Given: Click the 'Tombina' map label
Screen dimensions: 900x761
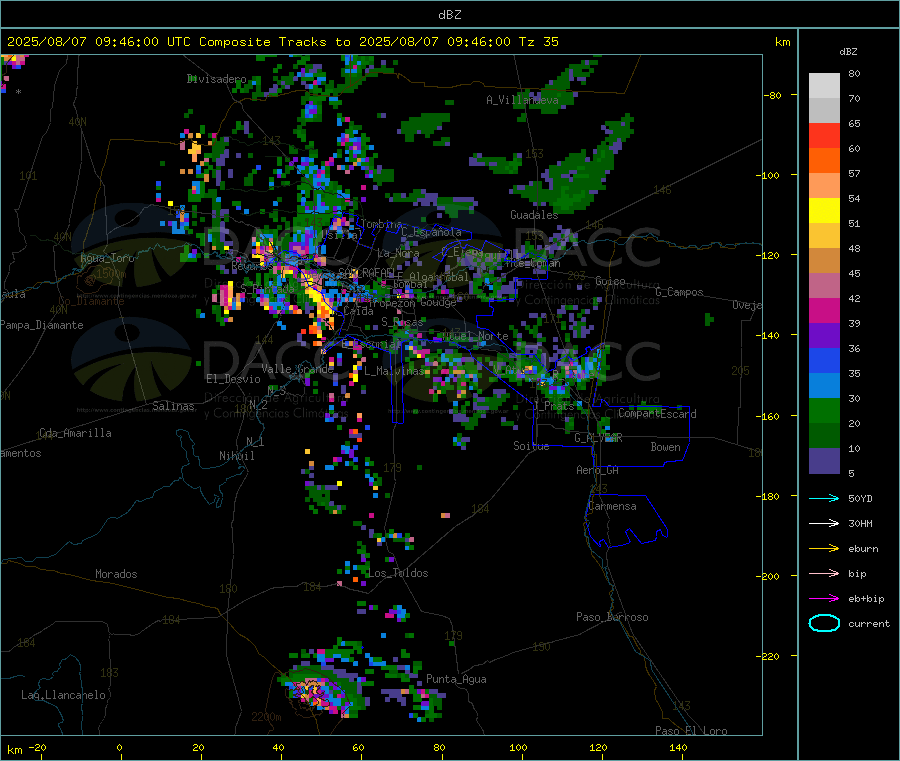Looking at the screenshot, I should point(381,224).
